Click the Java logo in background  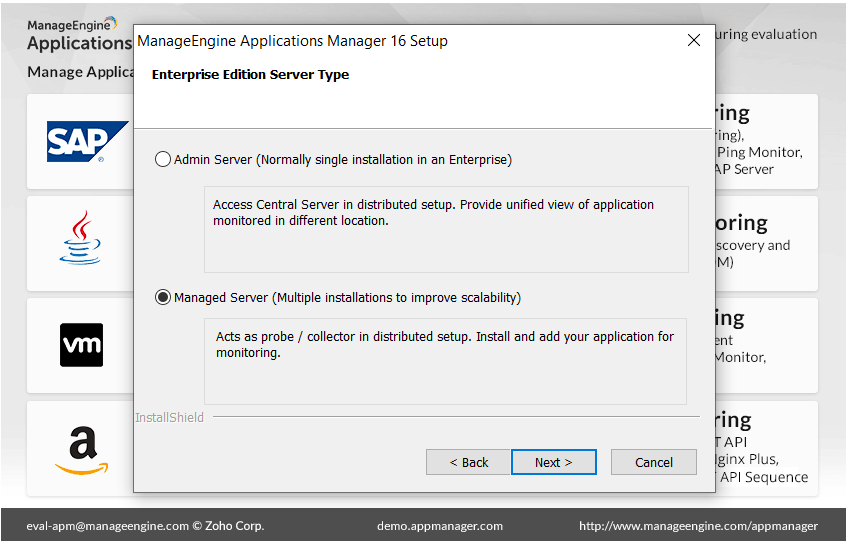tap(80, 238)
